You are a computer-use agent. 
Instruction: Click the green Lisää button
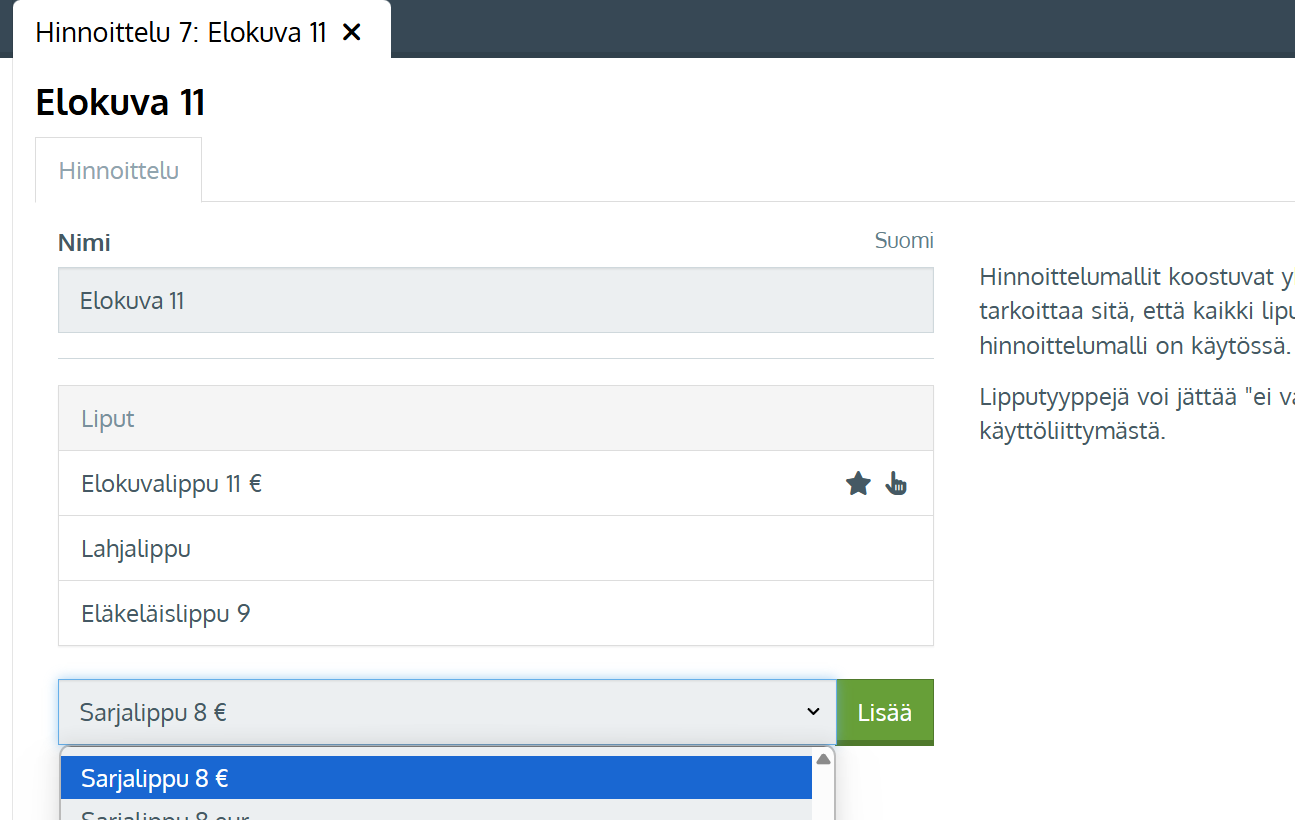(885, 712)
